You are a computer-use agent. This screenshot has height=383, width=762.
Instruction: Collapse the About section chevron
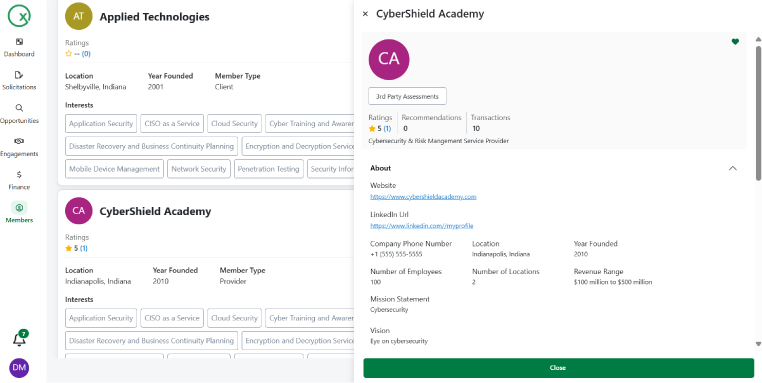click(733, 168)
